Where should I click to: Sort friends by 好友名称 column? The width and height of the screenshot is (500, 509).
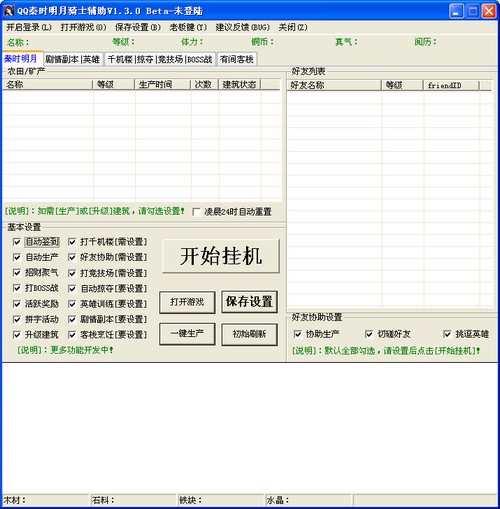click(334, 85)
